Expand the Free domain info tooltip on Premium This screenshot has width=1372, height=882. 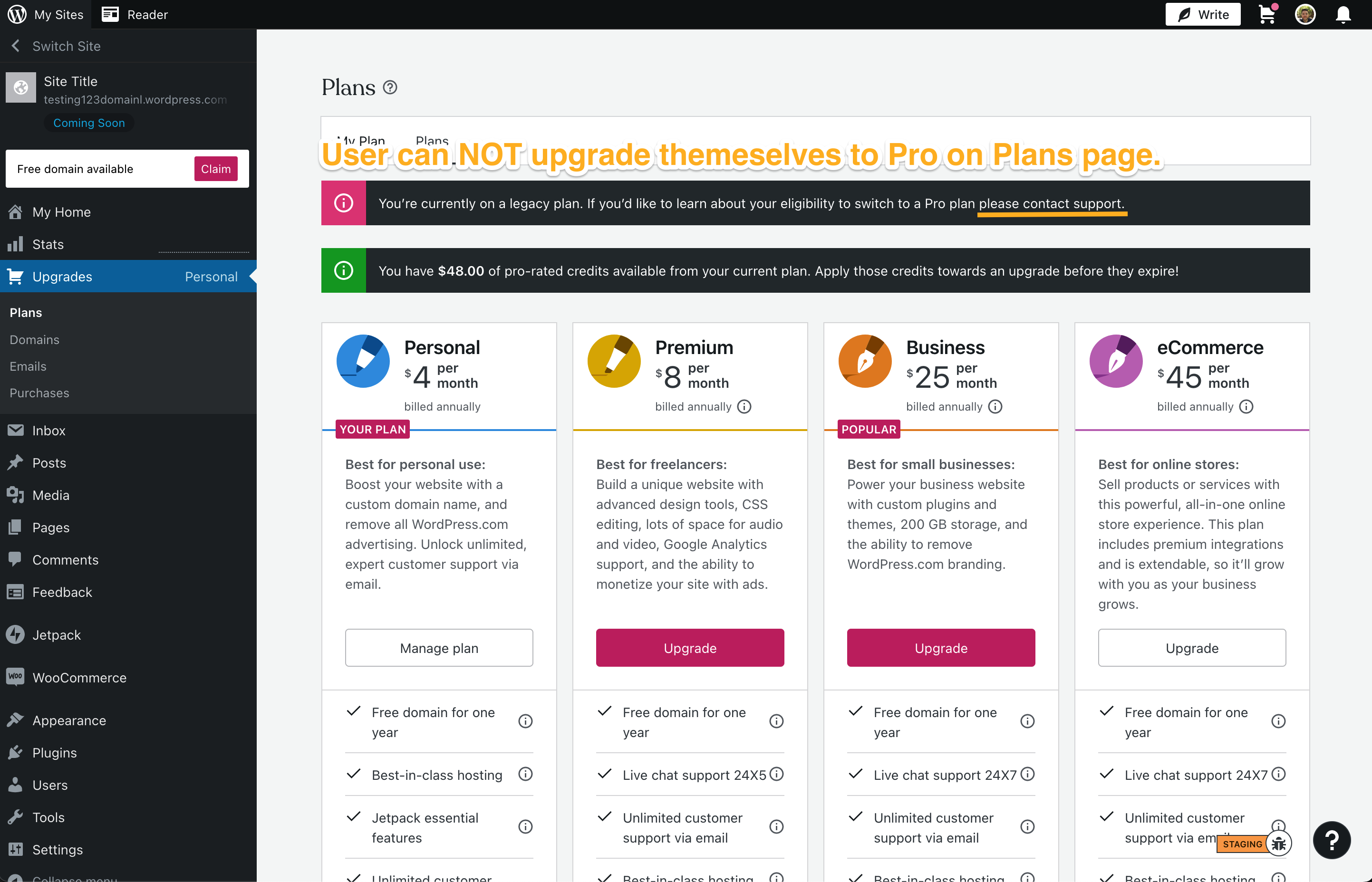[x=776, y=720]
